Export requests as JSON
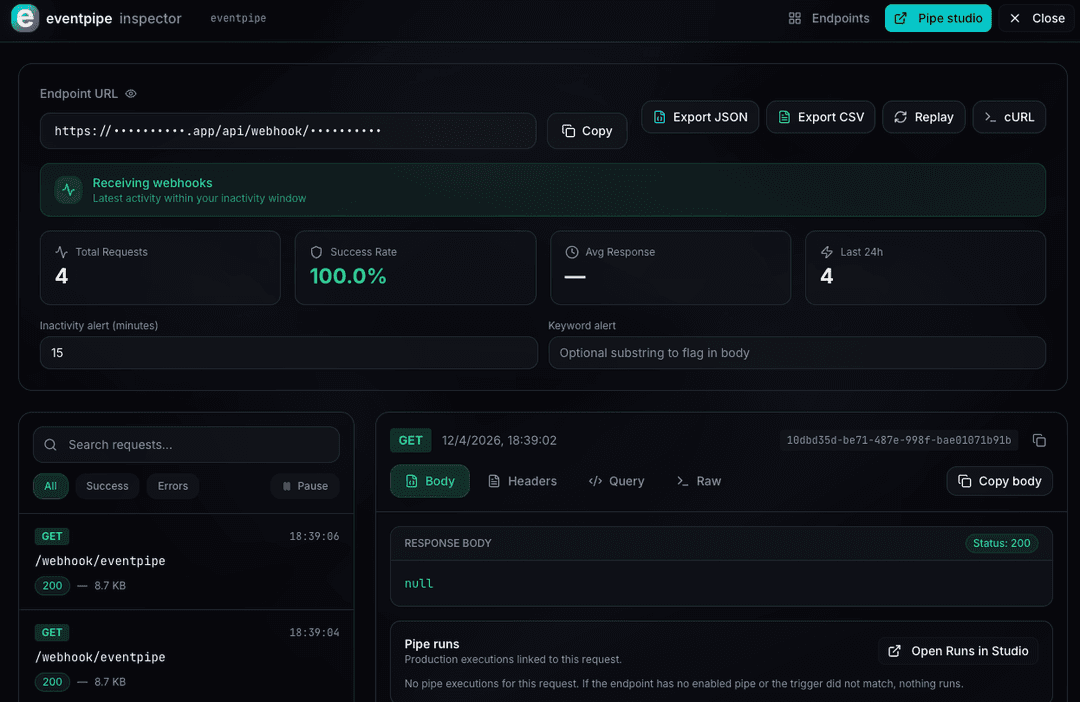Image resolution: width=1080 pixels, height=702 pixels. pos(700,117)
